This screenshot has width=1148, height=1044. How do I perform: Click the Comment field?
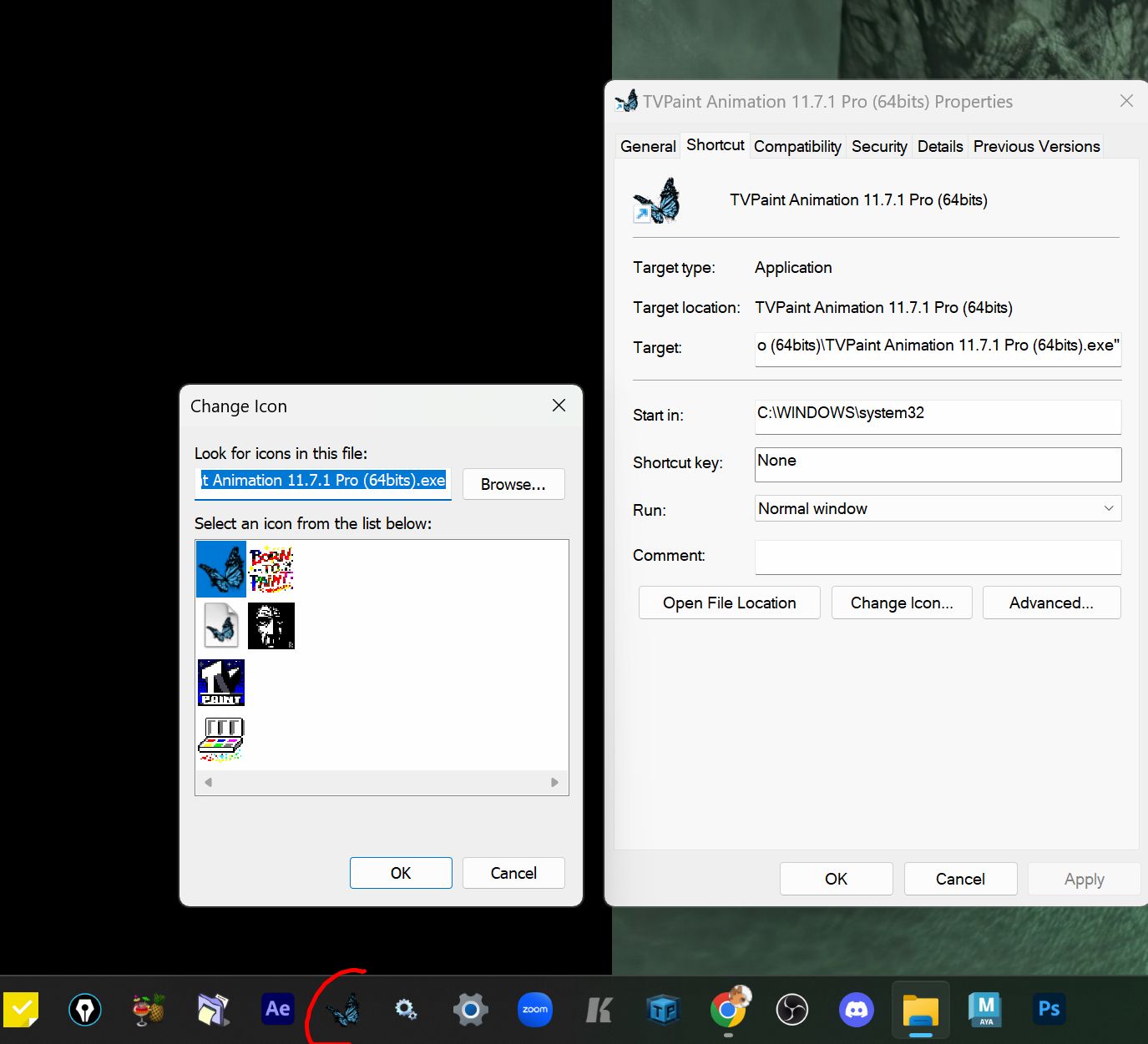click(938, 557)
